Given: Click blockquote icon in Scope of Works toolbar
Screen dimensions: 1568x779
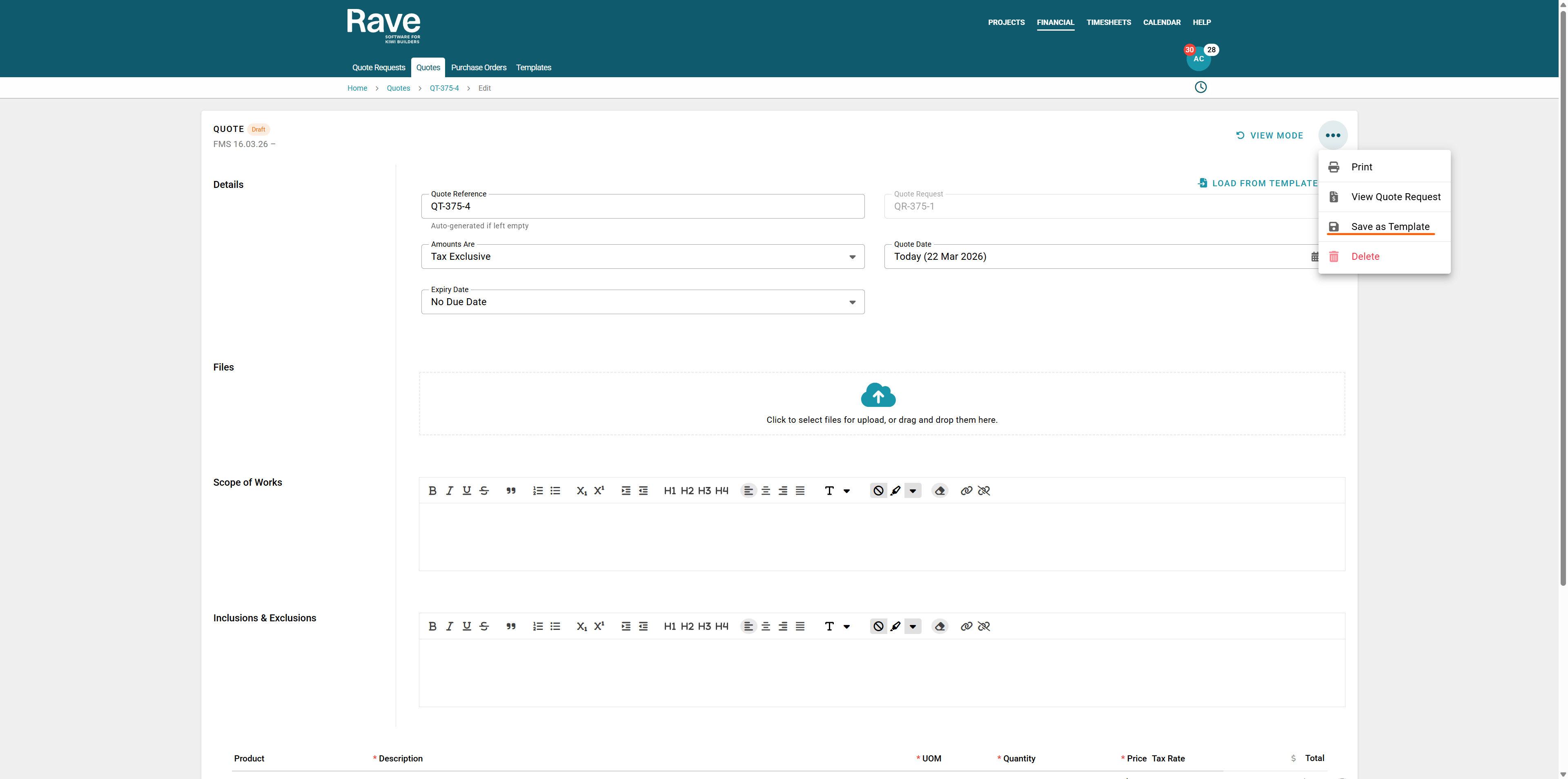Looking at the screenshot, I should pyautogui.click(x=511, y=491).
